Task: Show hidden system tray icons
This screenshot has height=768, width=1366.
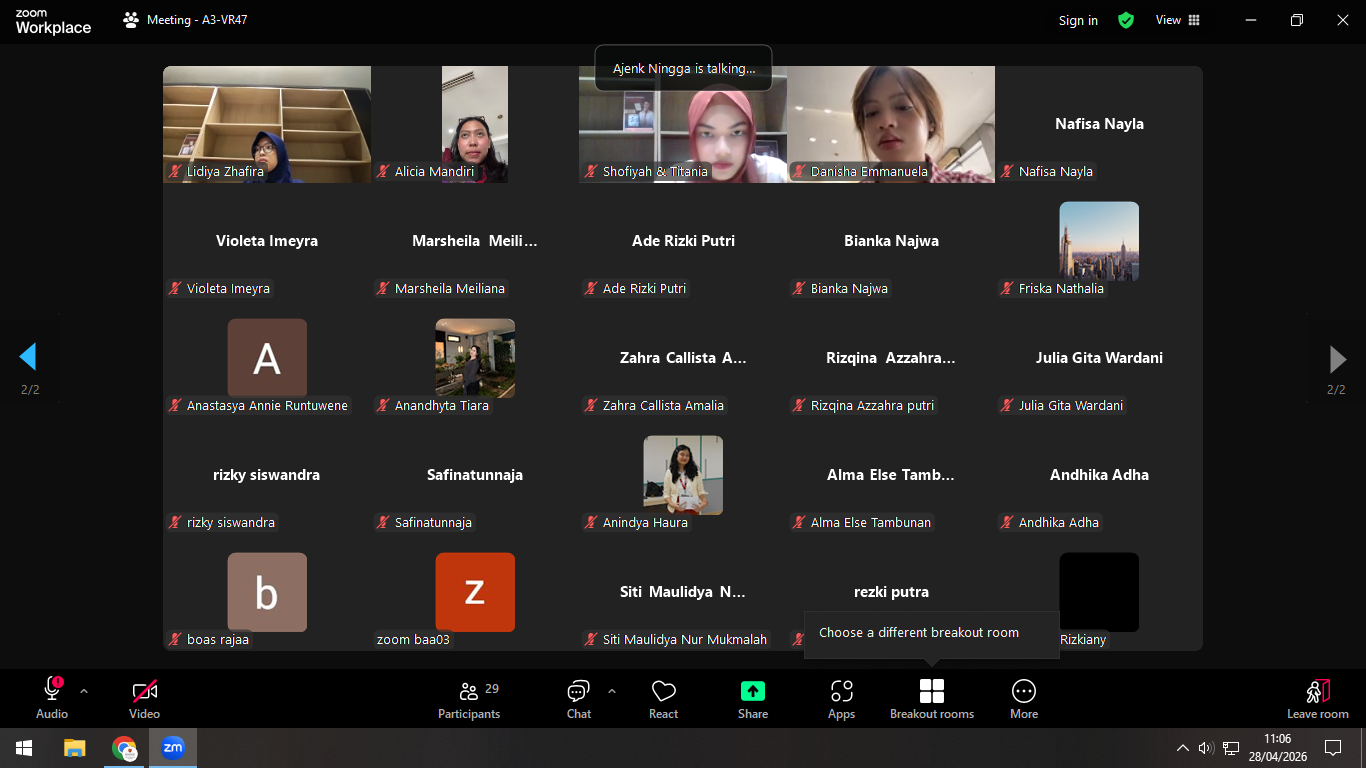Action: (x=1183, y=748)
